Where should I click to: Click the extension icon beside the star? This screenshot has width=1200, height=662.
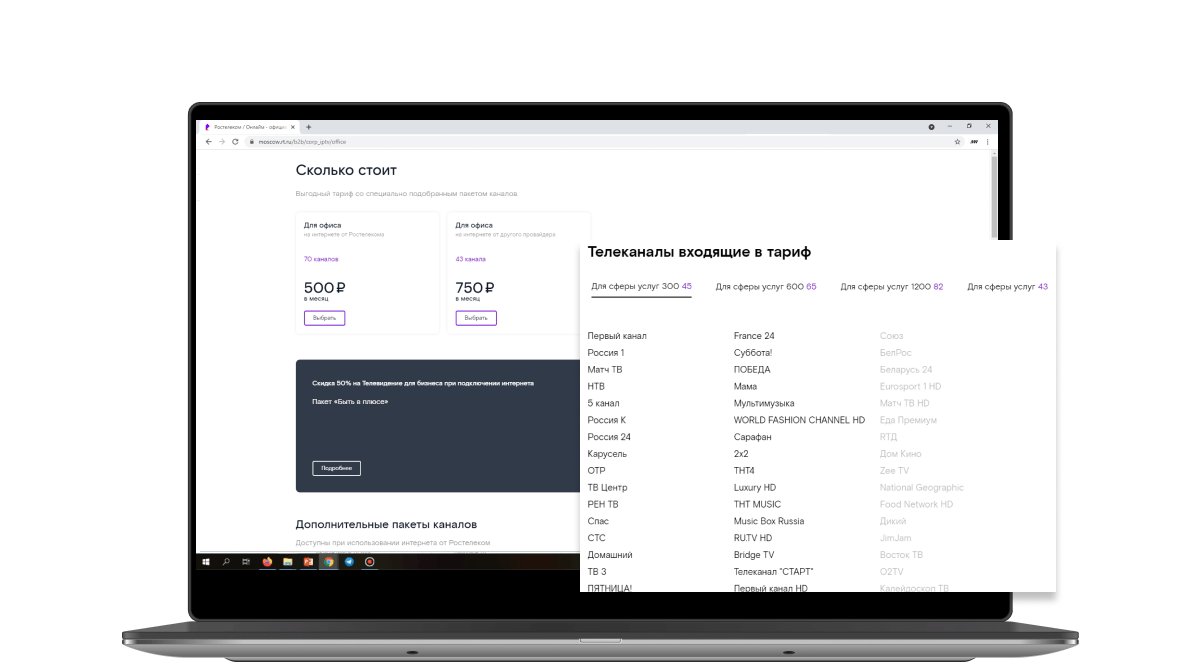(x=973, y=142)
